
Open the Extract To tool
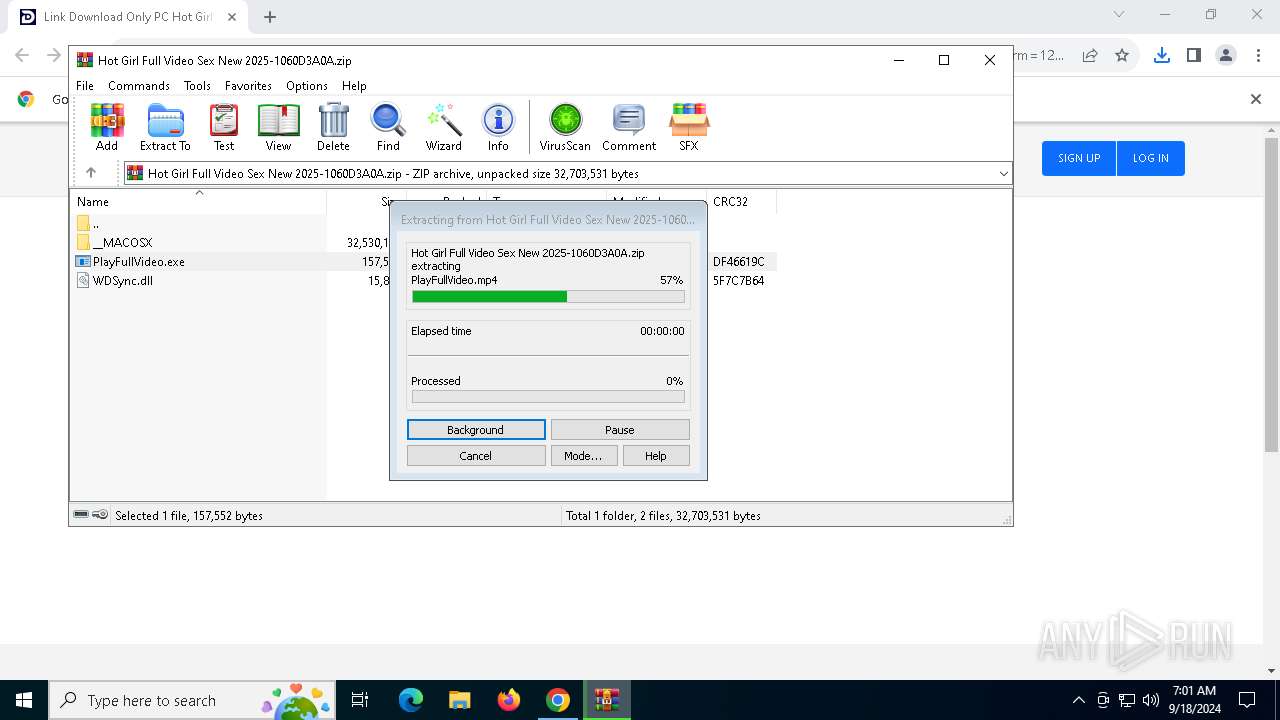(165, 127)
